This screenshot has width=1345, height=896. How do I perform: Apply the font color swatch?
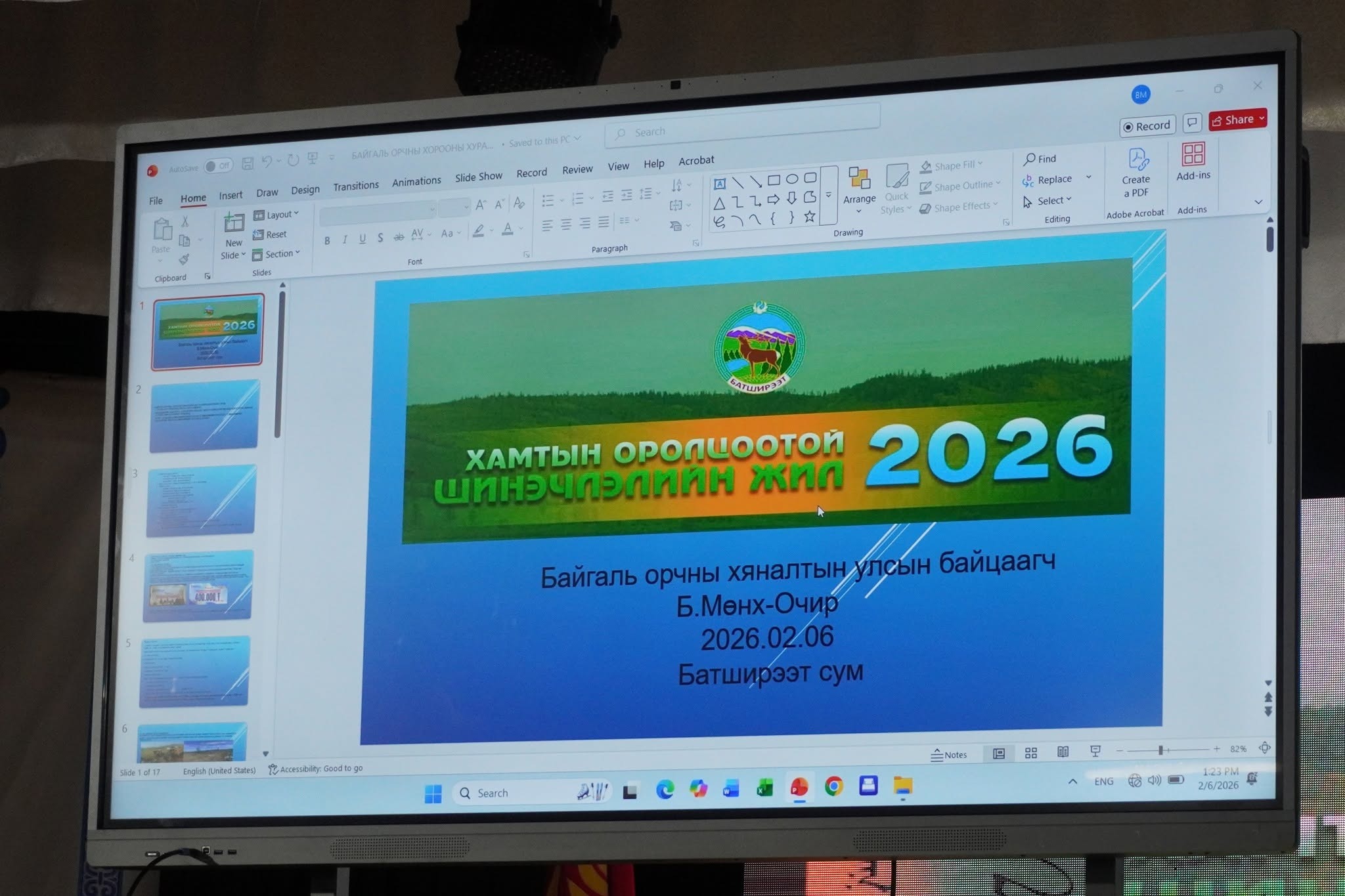508,230
